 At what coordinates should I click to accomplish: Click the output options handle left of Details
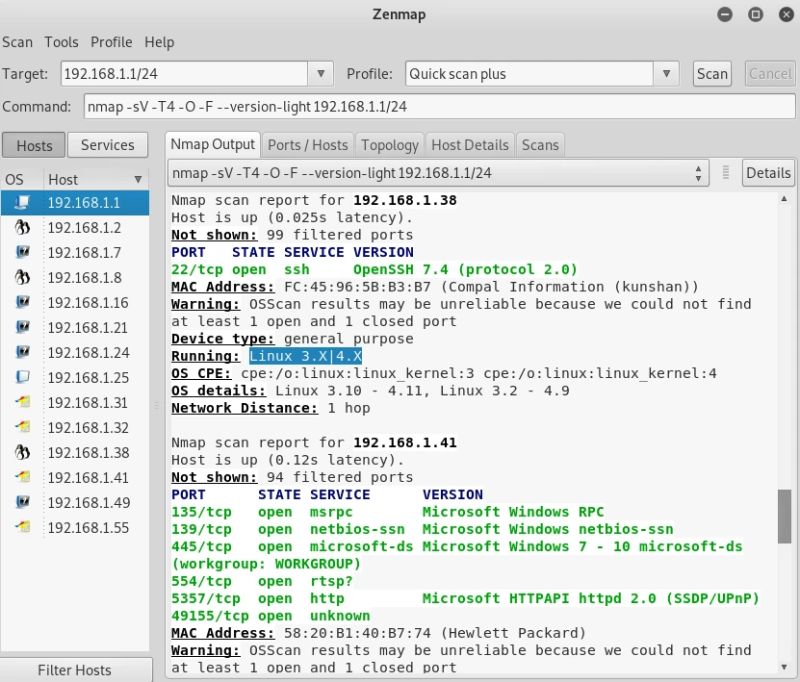click(726, 172)
